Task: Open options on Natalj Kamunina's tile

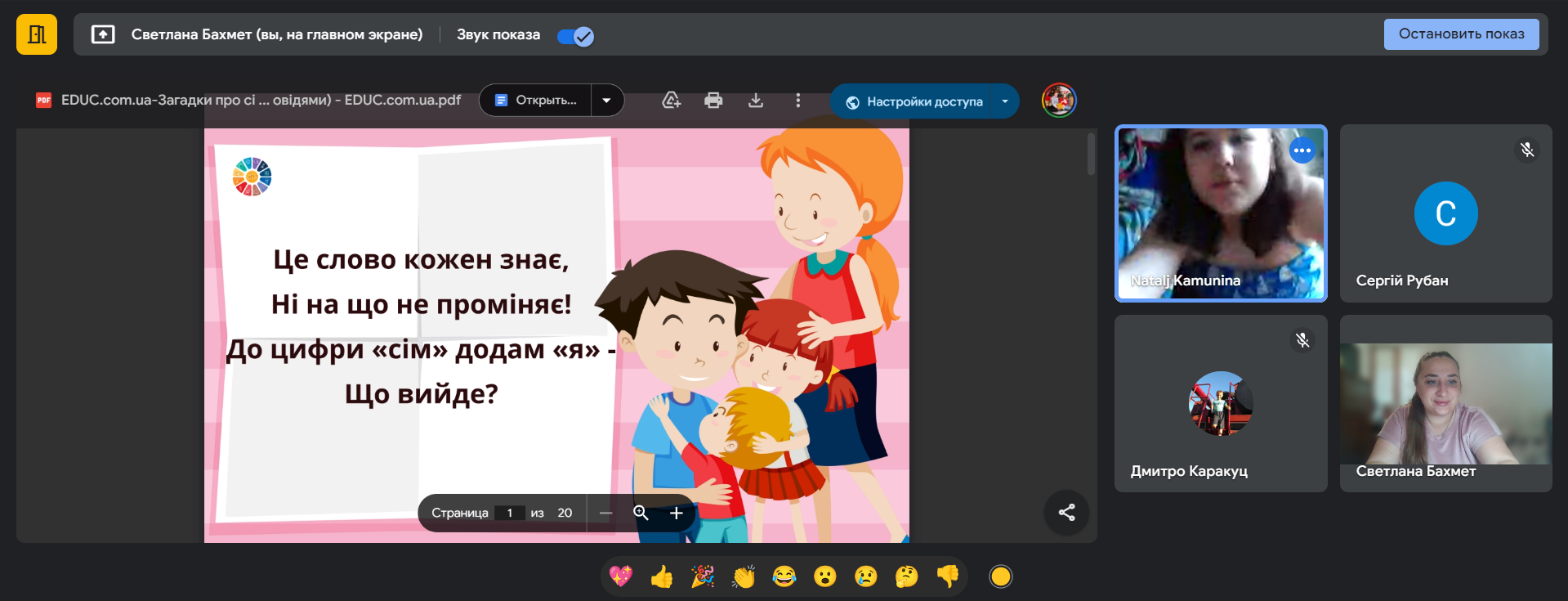Action: click(x=1302, y=150)
